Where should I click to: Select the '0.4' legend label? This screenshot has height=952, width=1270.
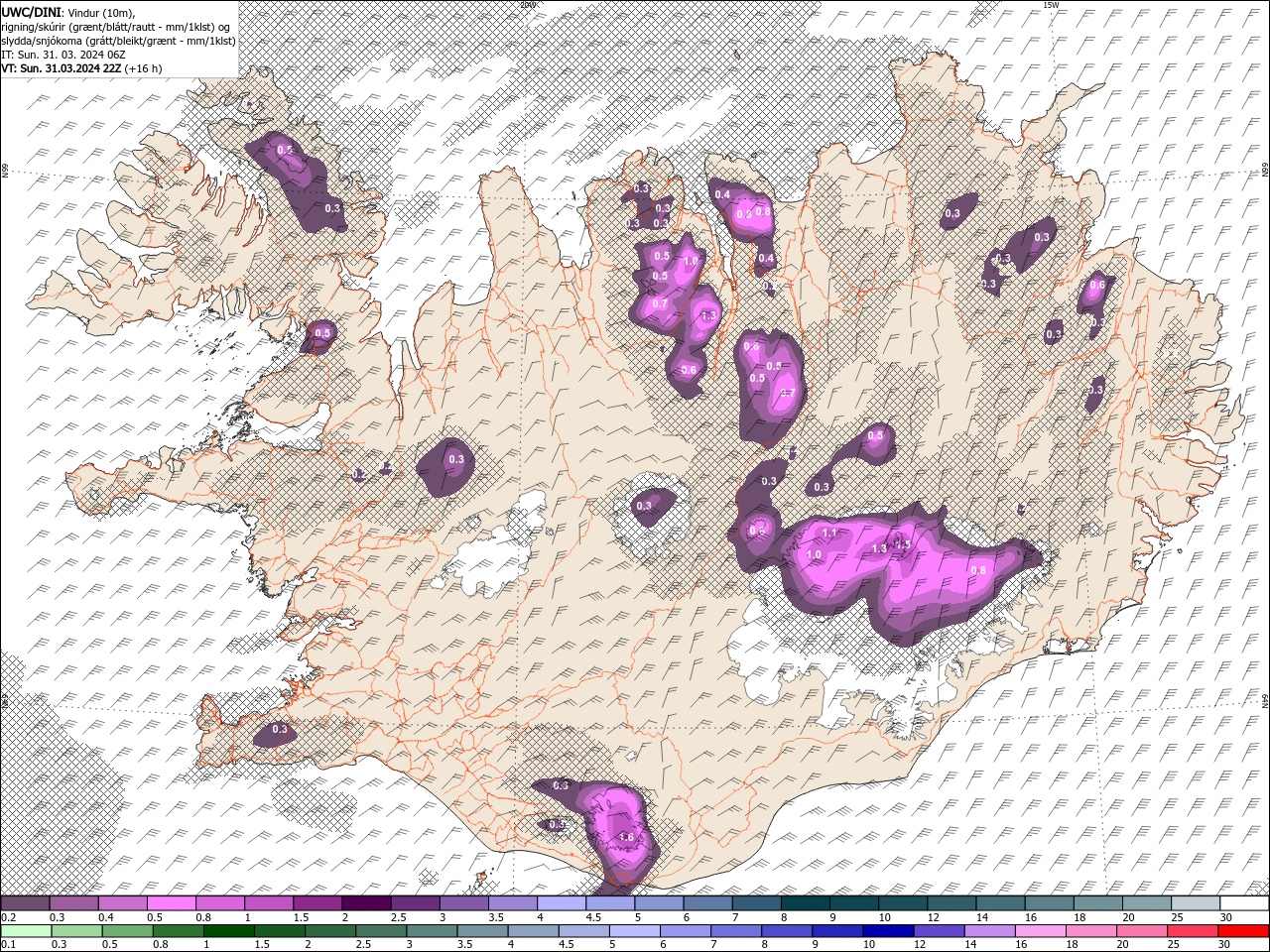[105, 917]
